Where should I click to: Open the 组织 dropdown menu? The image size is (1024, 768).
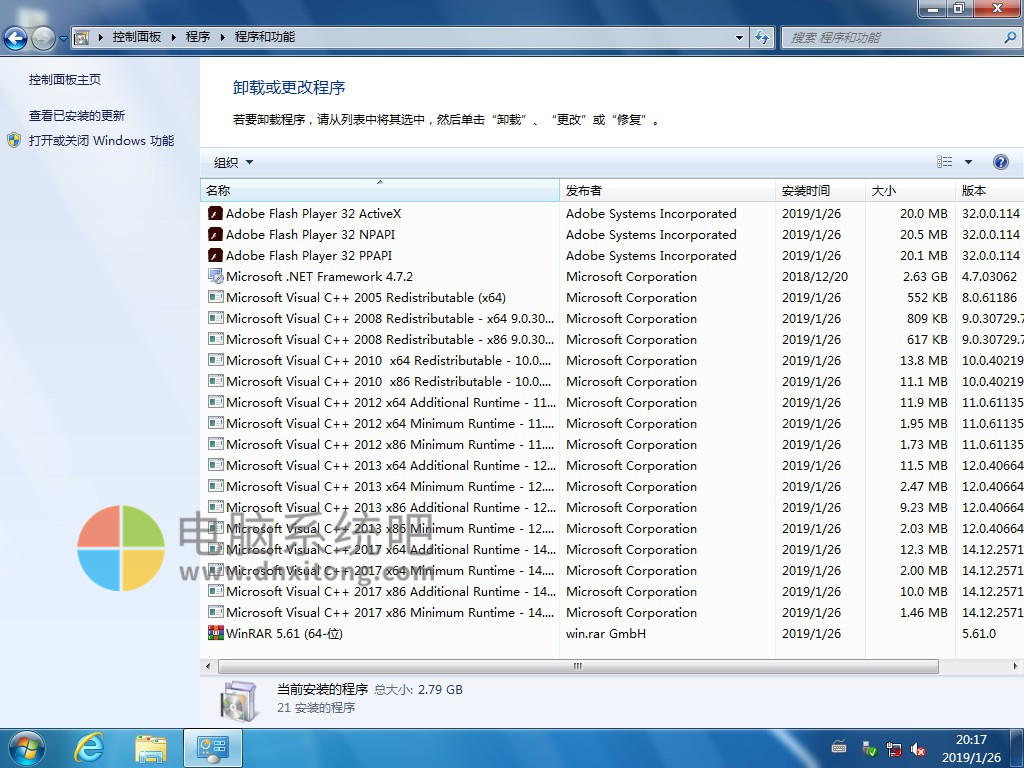point(233,162)
